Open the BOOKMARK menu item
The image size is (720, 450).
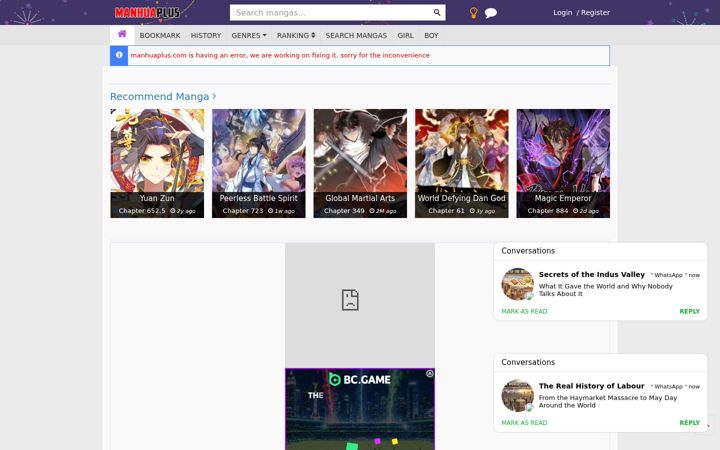(x=160, y=35)
